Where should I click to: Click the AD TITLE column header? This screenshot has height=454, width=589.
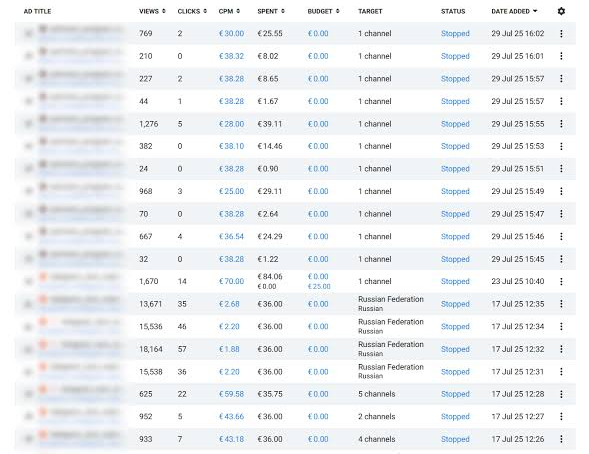pos(37,11)
